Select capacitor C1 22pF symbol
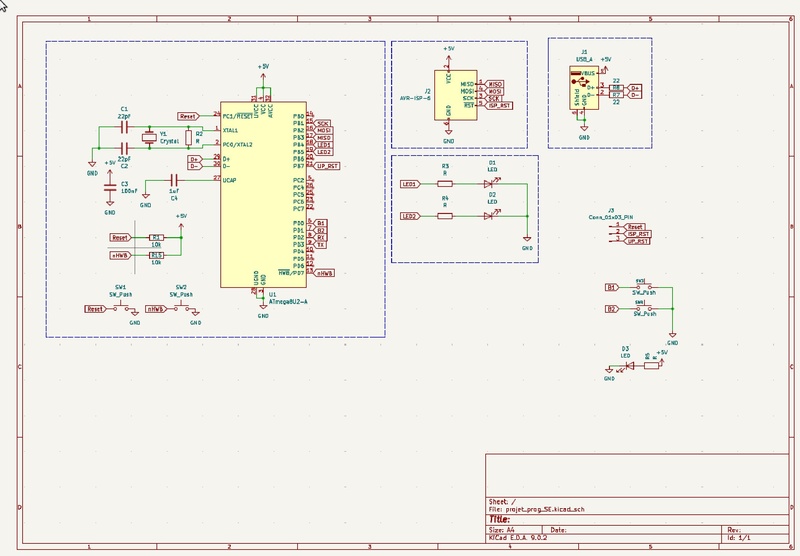 (x=124, y=128)
